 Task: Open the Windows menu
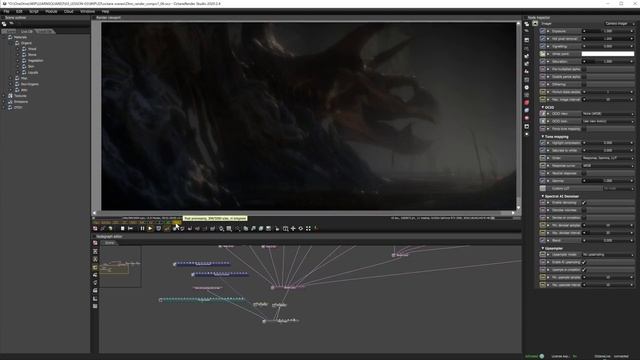click(87, 11)
